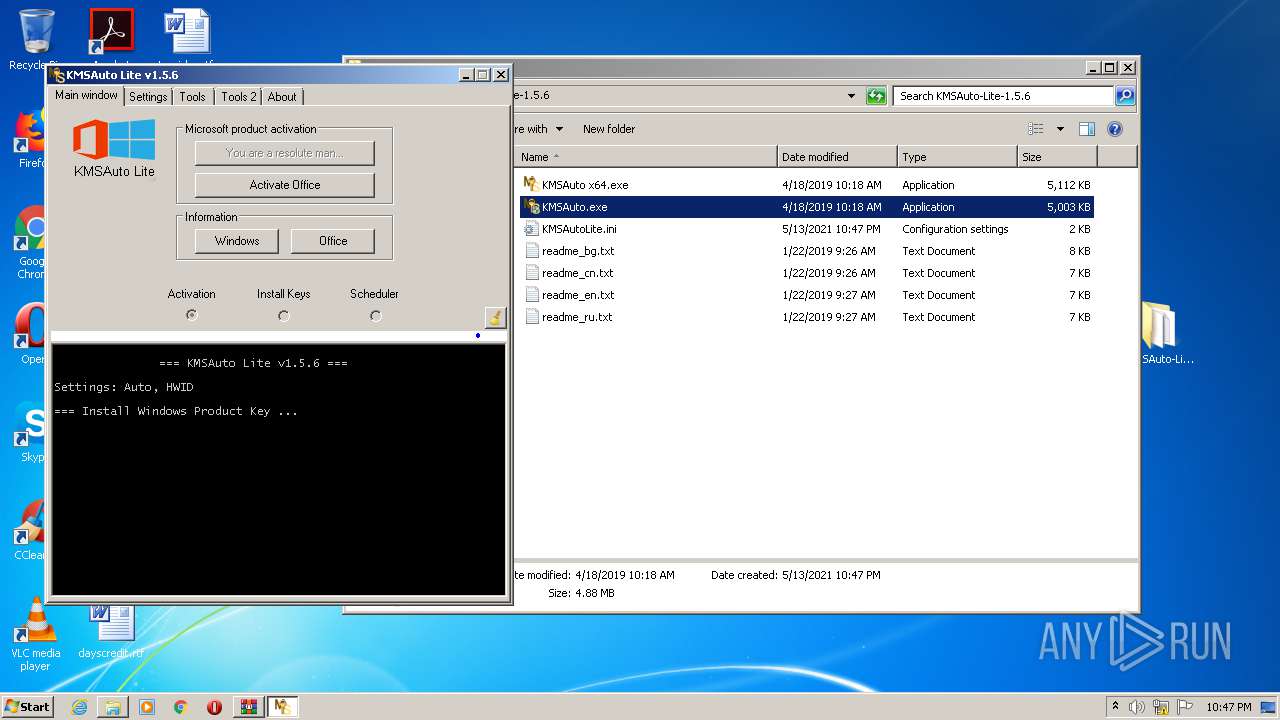This screenshot has height=720, width=1280.
Task: Click the Configuration settings type cell
Action: point(955,229)
